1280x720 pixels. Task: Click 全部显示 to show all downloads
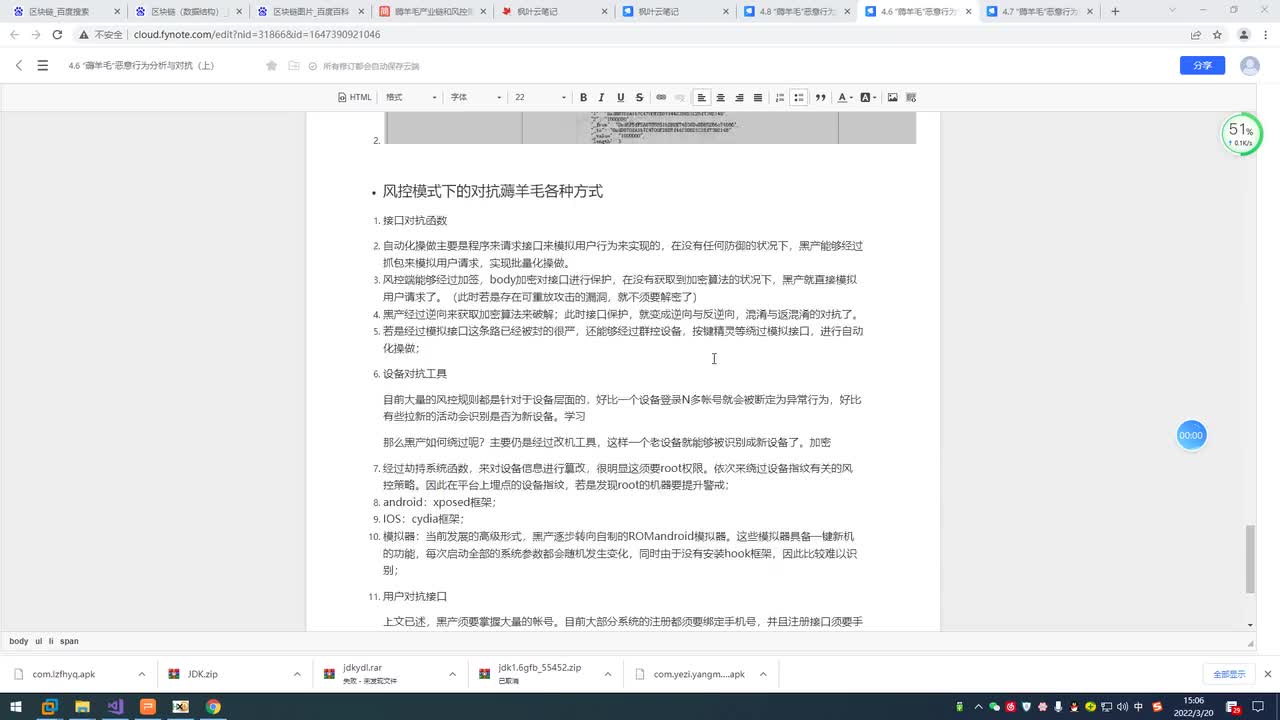[x=1229, y=674]
